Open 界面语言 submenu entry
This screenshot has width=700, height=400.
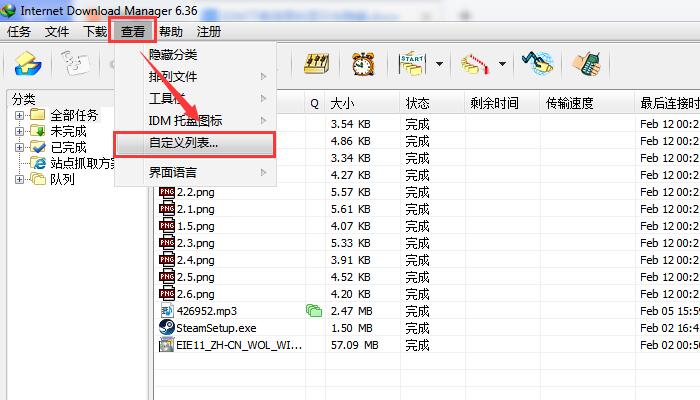coord(196,172)
